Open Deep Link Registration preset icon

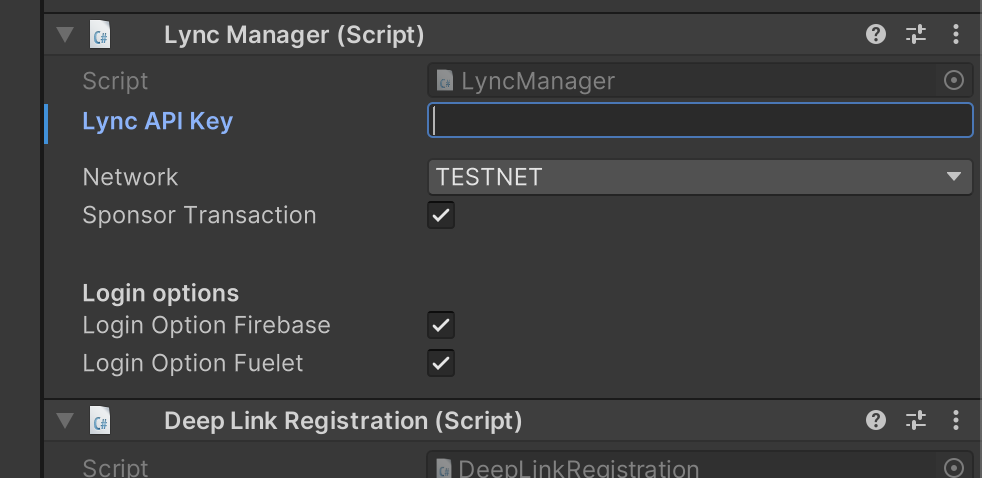[x=916, y=420]
